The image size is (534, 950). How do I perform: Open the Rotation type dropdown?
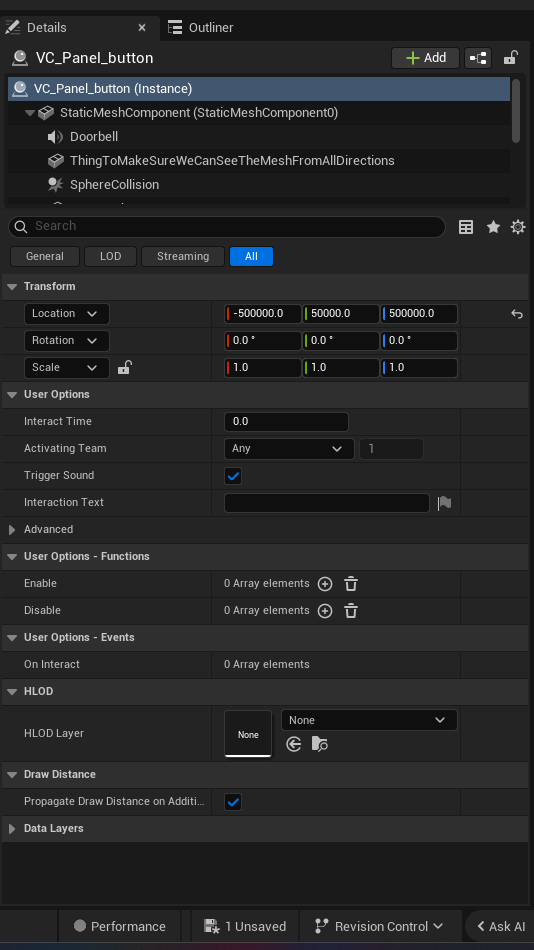[67, 340]
